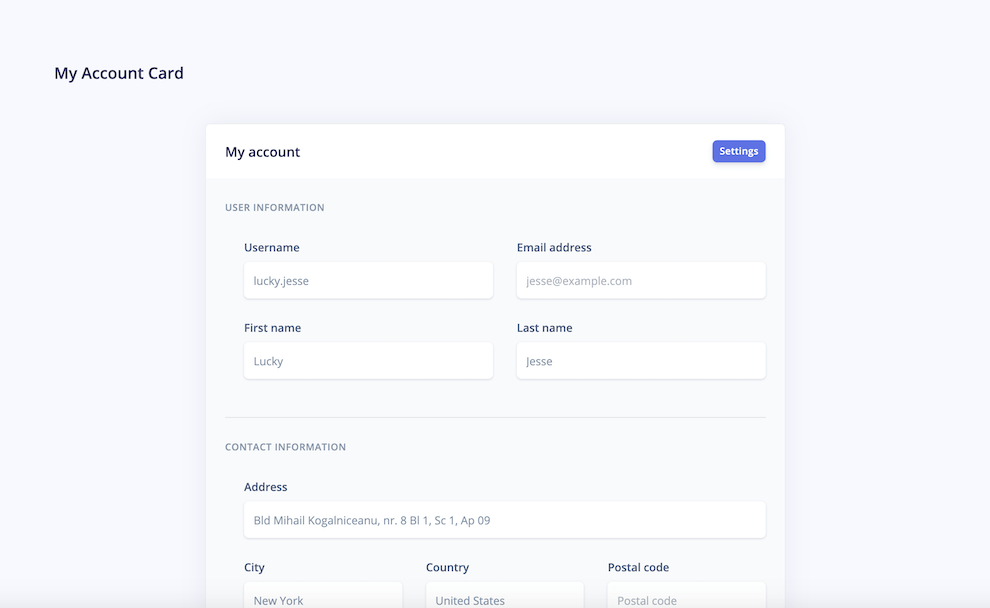Select the Last name input showing Jesse
This screenshot has height=608, width=990.
640,360
